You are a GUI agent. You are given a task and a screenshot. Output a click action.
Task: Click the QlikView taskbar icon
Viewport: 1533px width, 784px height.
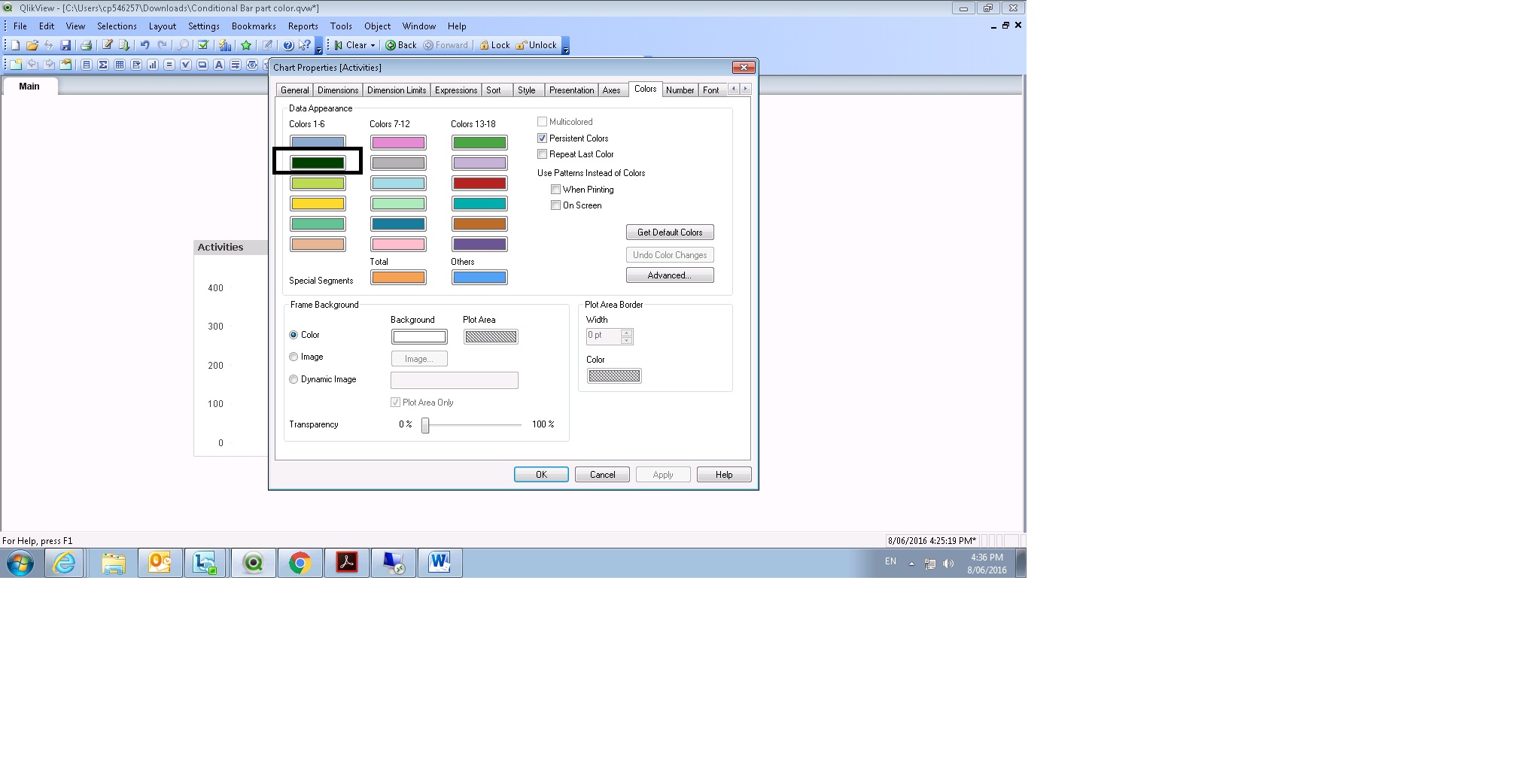(254, 563)
